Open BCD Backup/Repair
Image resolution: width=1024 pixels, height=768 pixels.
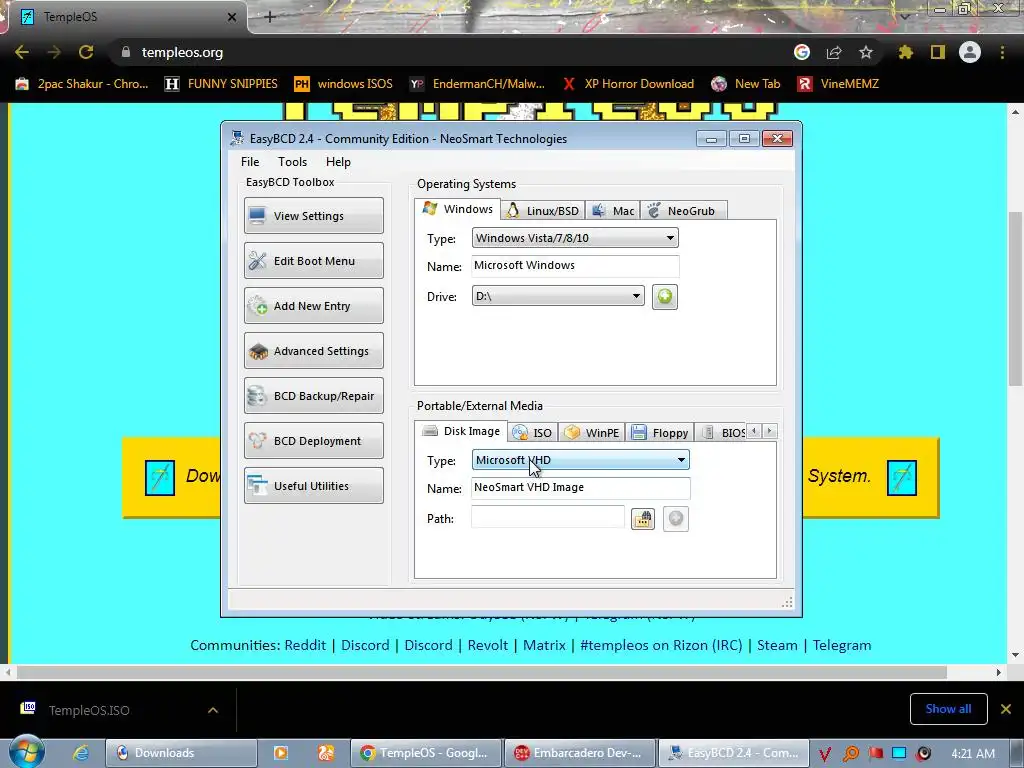coord(313,396)
